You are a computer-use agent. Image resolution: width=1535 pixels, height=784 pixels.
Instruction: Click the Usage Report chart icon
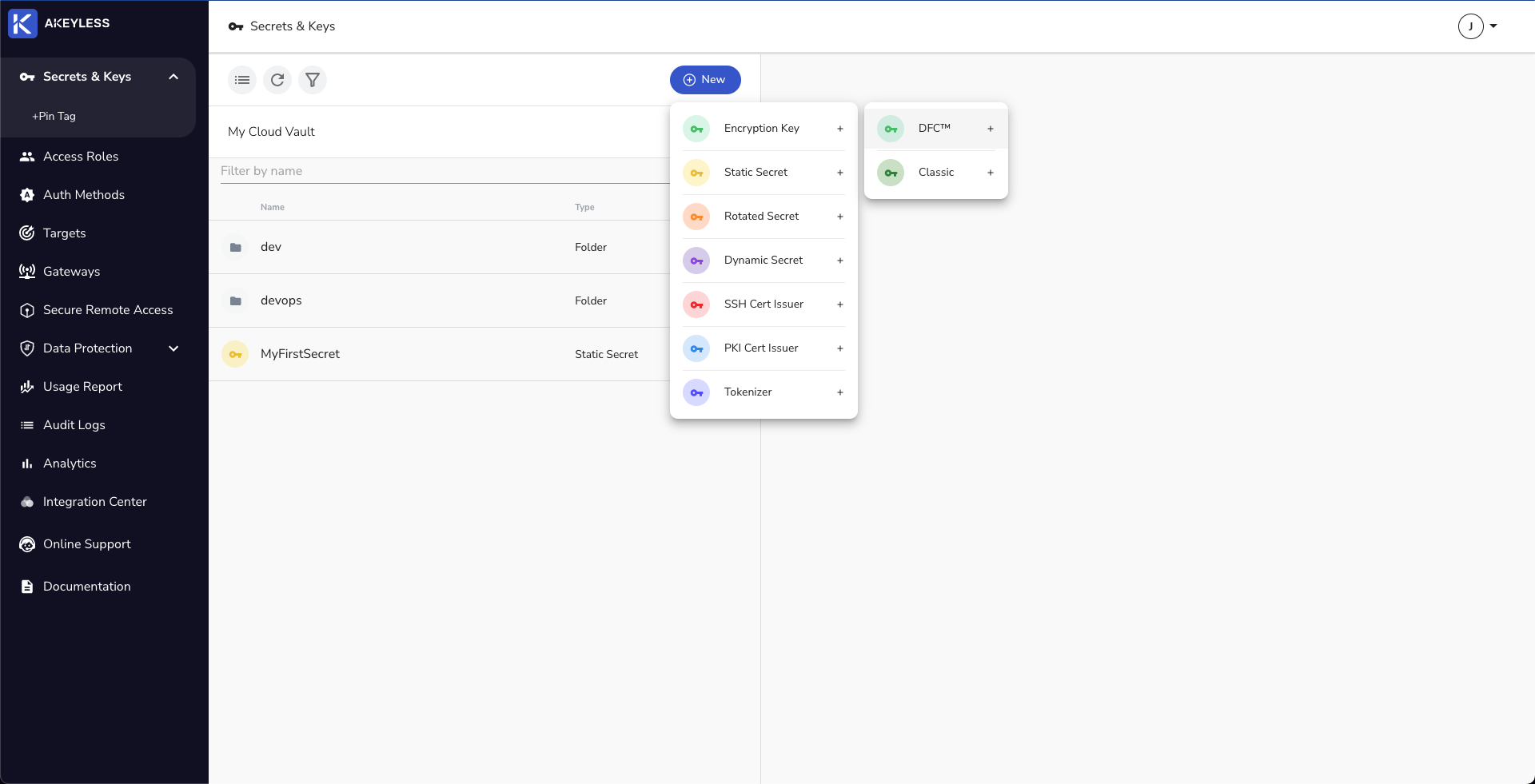pos(27,387)
